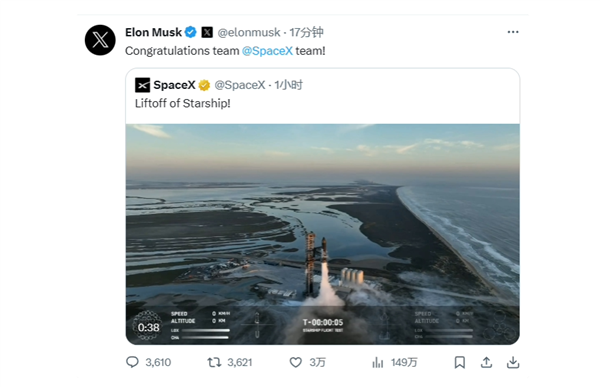Image resolution: width=600 pixels, height=387 pixels.
Task: Open Elon Musk's X profile avatar
Action: tap(100, 40)
